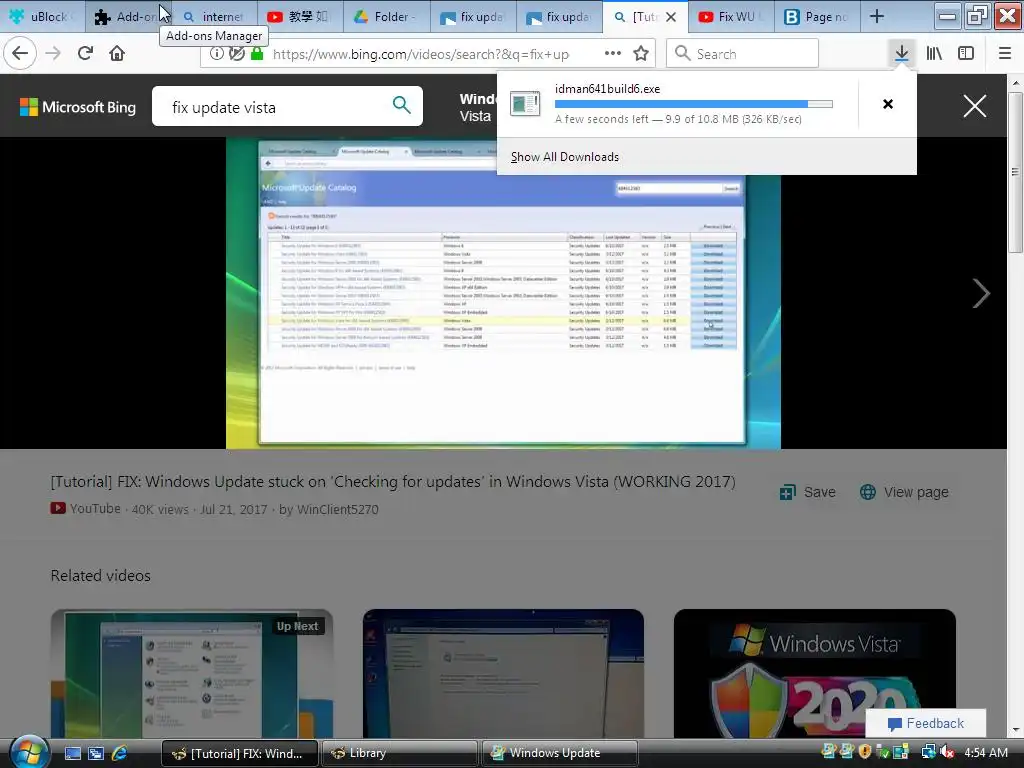
Task: Save the video with Save button
Action: 808,492
